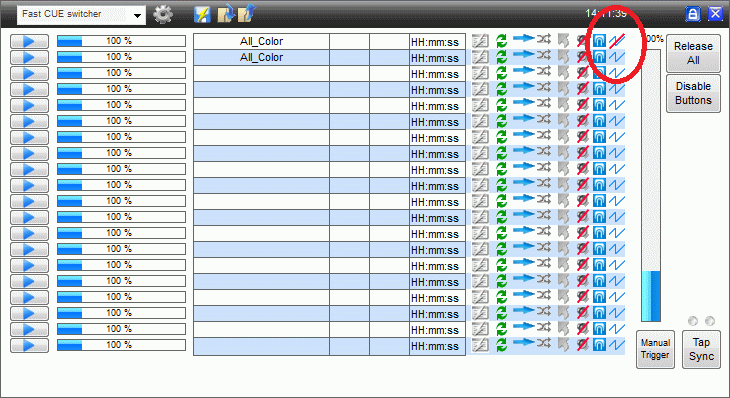This screenshot has width=730, height=398.
Task: Click the Manual Trigger button
Action: [655, 349]
